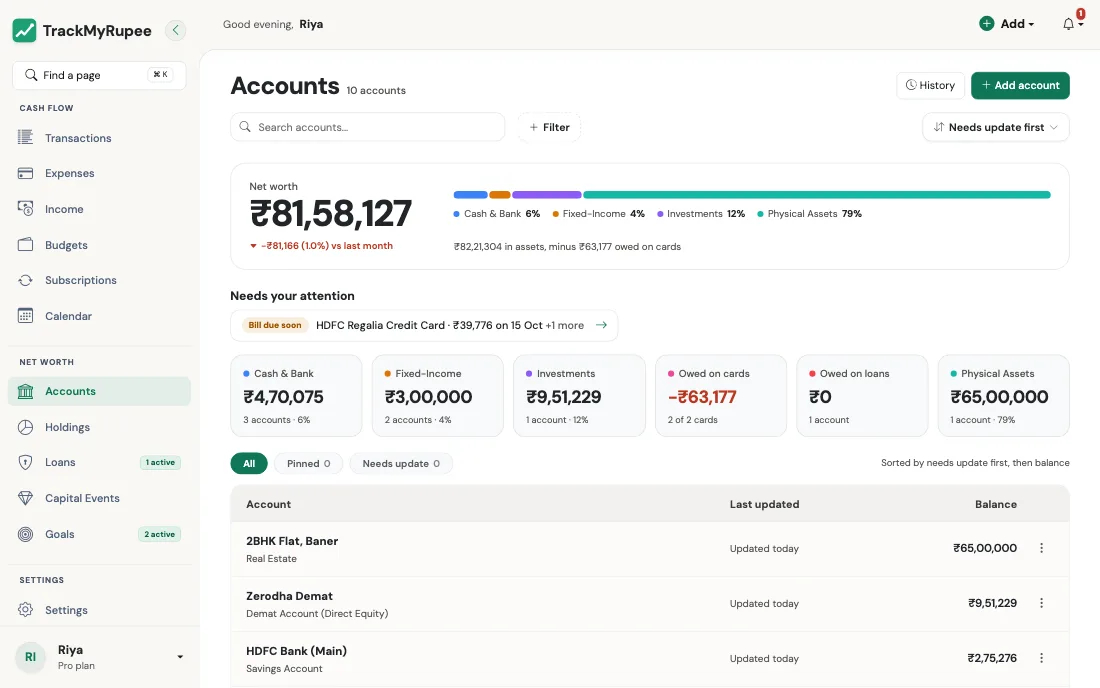
Task: Click the arrow on the Bill due soon alert
Action: point(601,325)
